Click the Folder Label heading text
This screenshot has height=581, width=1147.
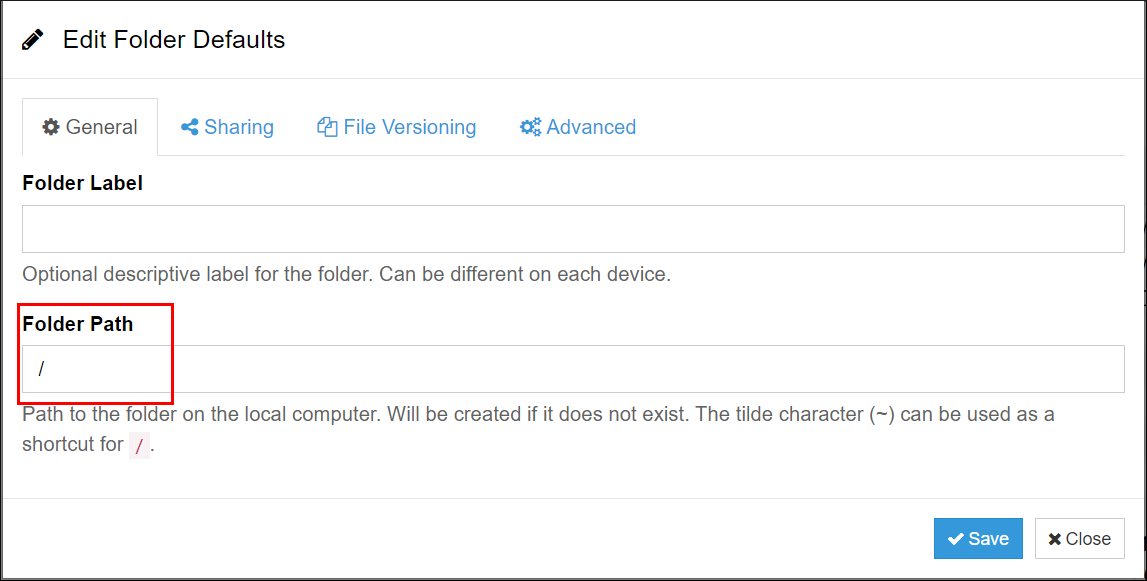click(82, 183)
